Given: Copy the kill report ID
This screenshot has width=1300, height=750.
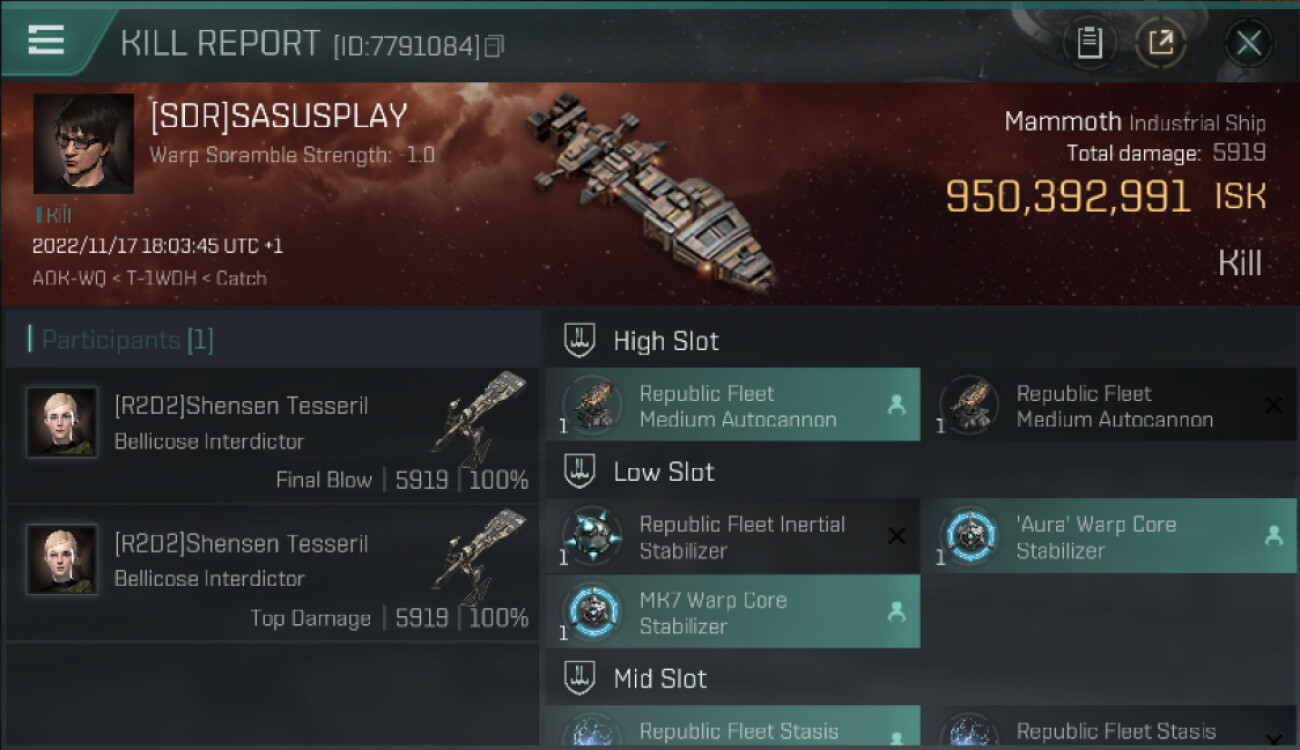Looking at the screenshot, I should tap(494, 46).
